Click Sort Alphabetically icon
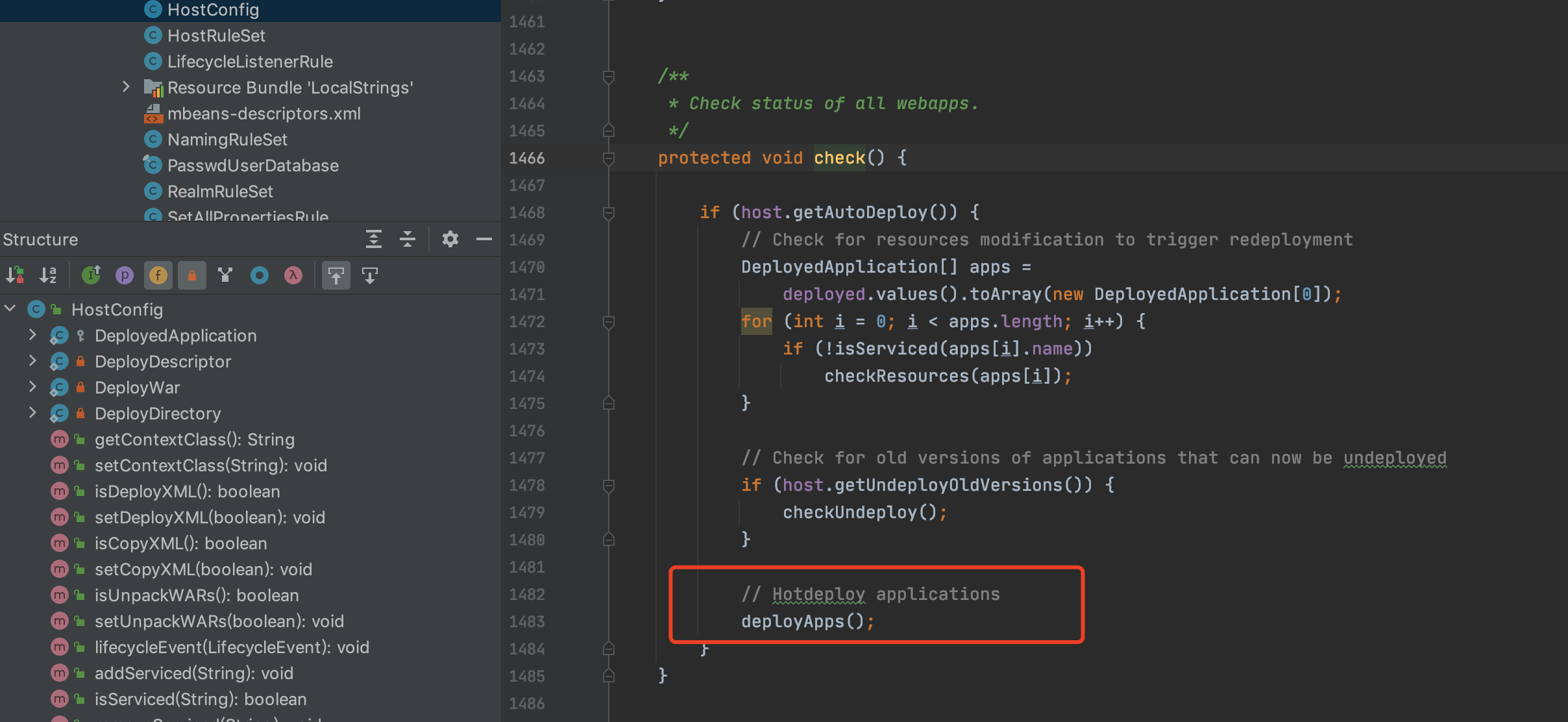1568x722 pixels. 48,275
